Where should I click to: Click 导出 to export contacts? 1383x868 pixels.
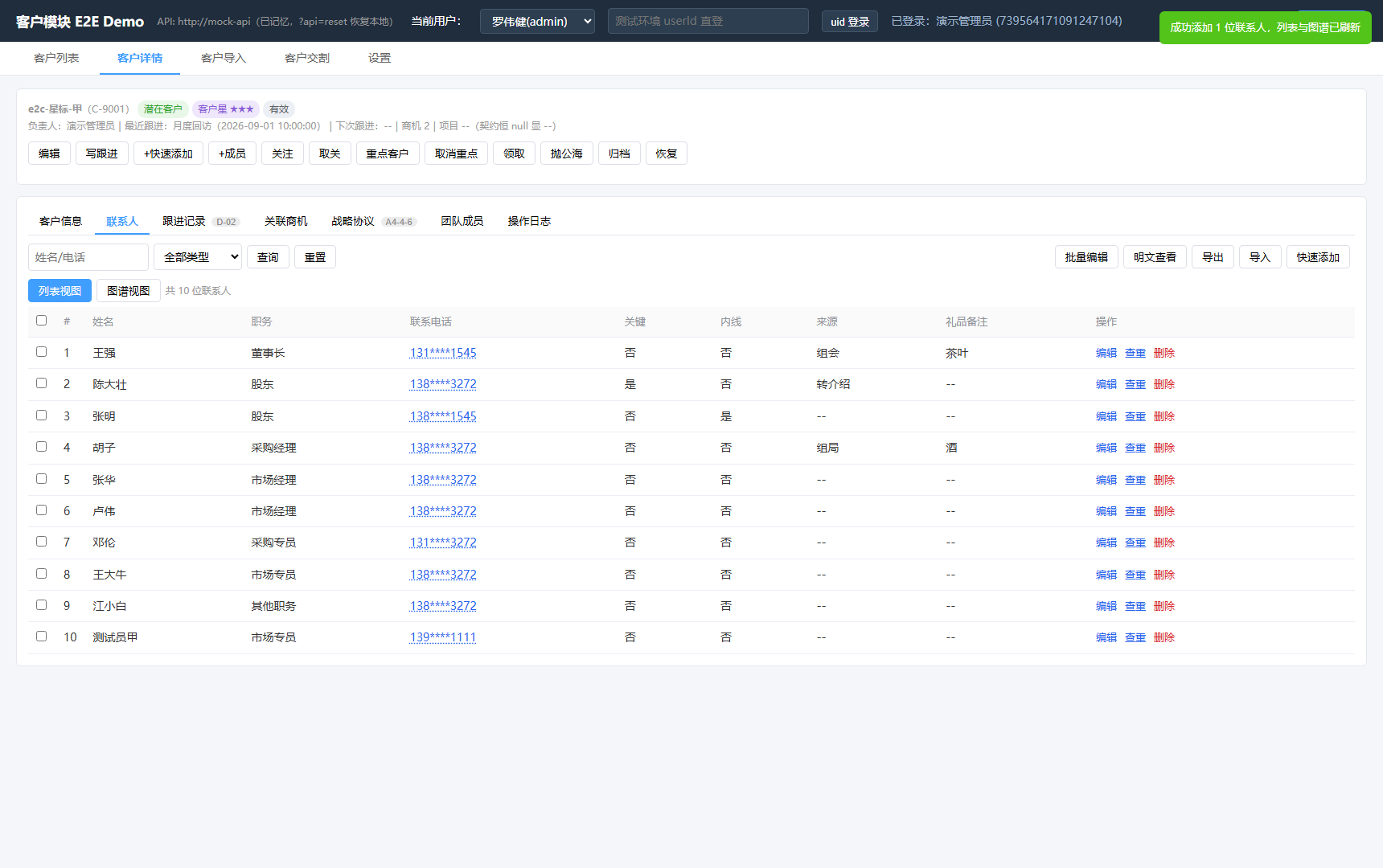pyautogui.click(x=1213, y=257)
